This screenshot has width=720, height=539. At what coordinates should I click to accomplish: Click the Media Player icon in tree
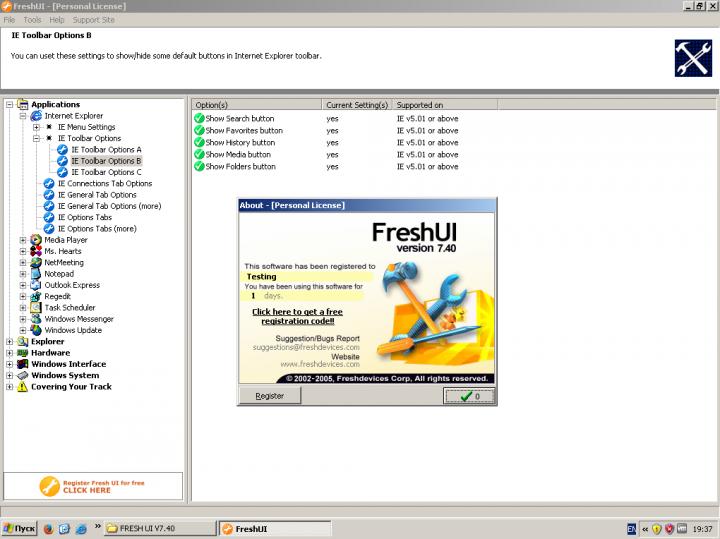pos(36,240)
